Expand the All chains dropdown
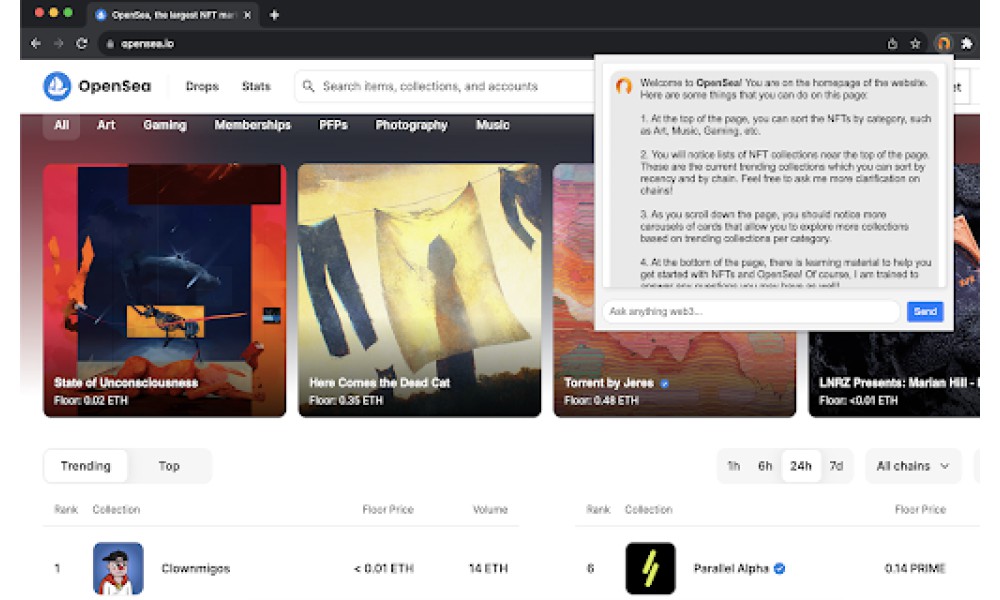Viewport: 1000px width, 600px height. [913, 466]
